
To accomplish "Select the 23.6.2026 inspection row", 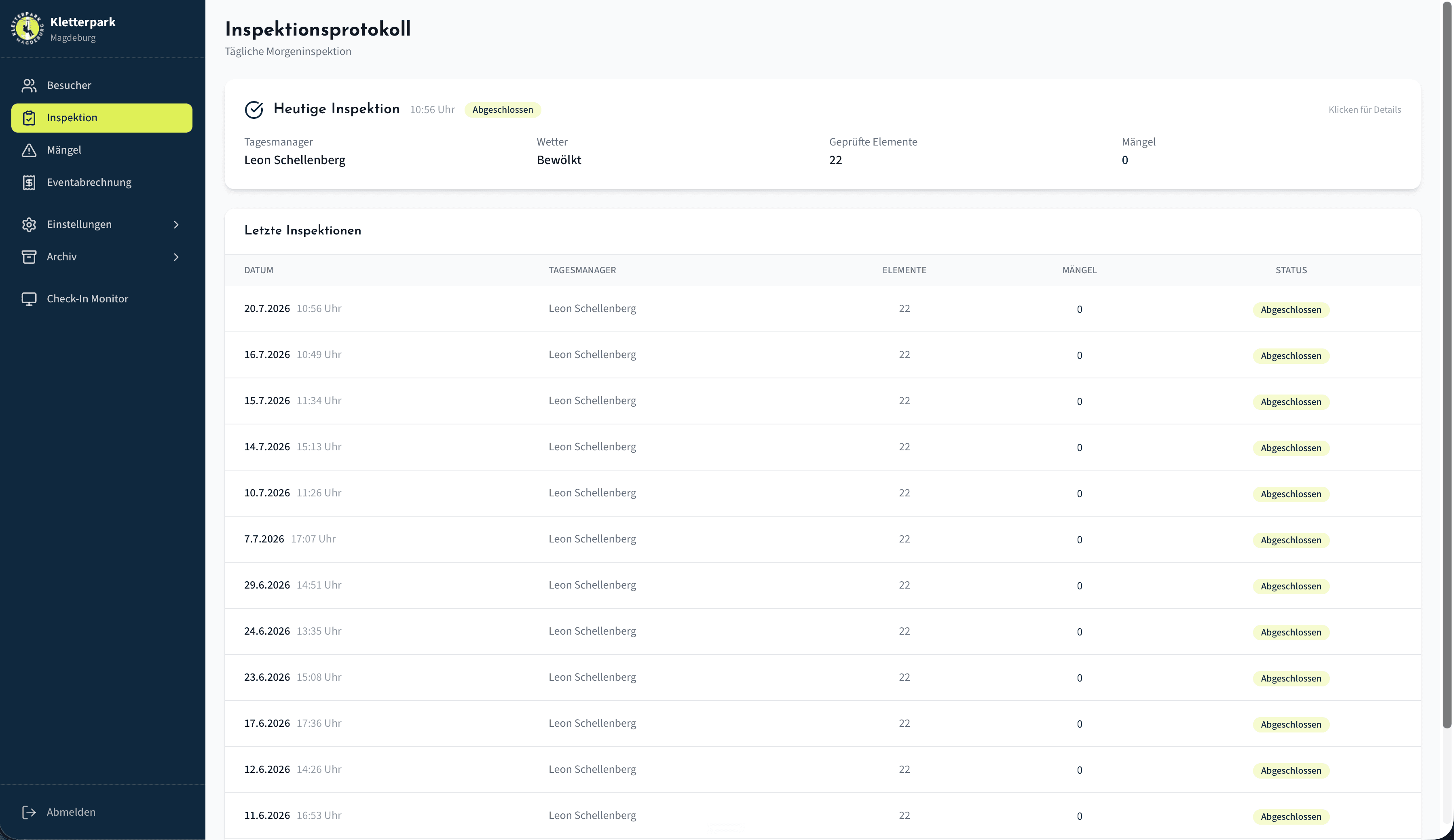I will tap(822, 678).
